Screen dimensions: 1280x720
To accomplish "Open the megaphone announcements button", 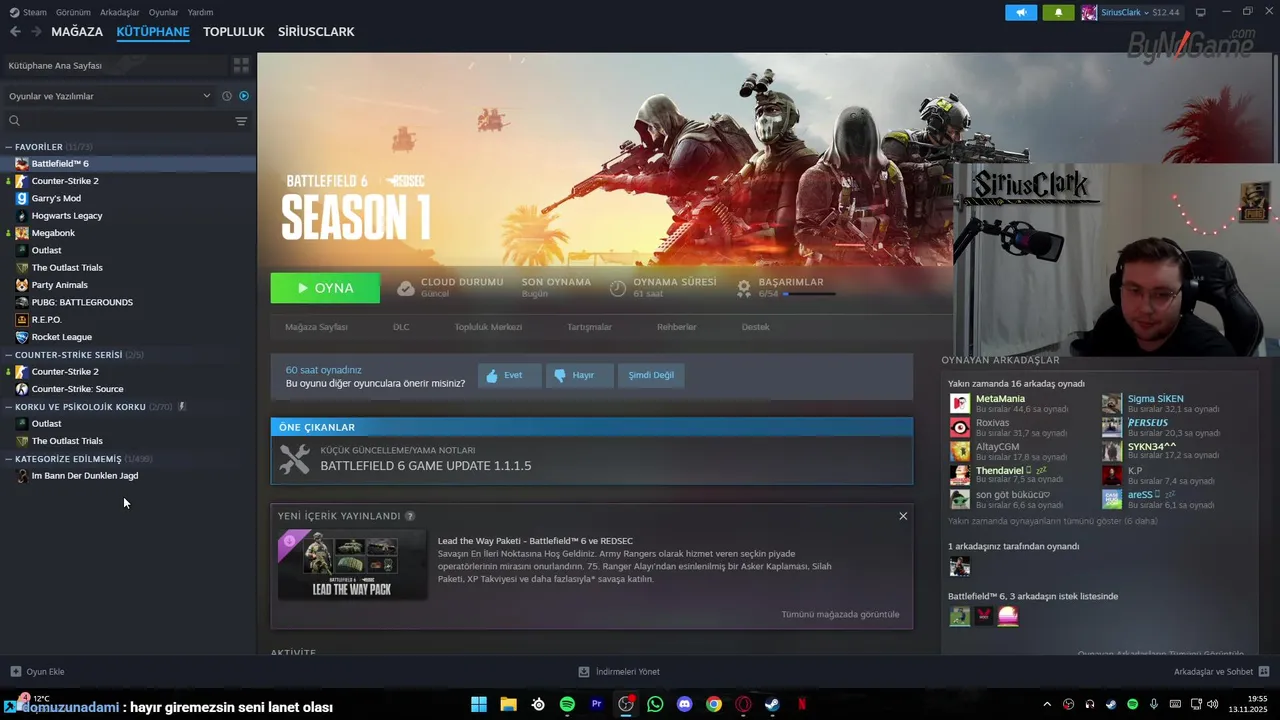I will tap(1021, 12).
